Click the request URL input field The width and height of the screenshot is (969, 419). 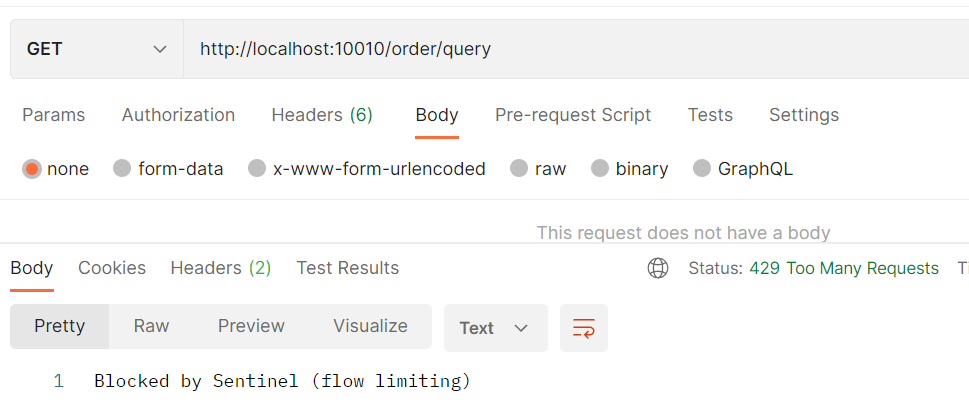[576, 49]
